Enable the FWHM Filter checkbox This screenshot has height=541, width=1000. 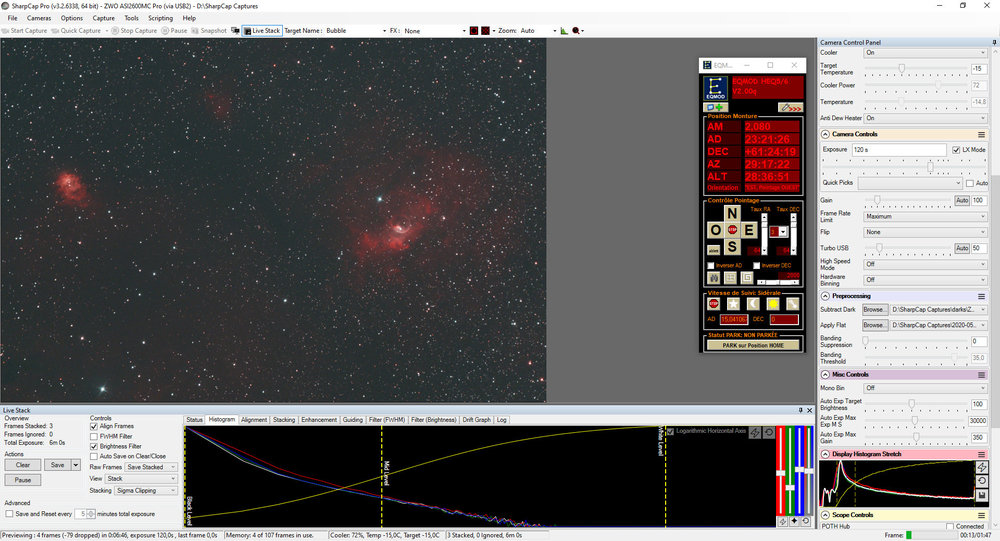(95, 436)
